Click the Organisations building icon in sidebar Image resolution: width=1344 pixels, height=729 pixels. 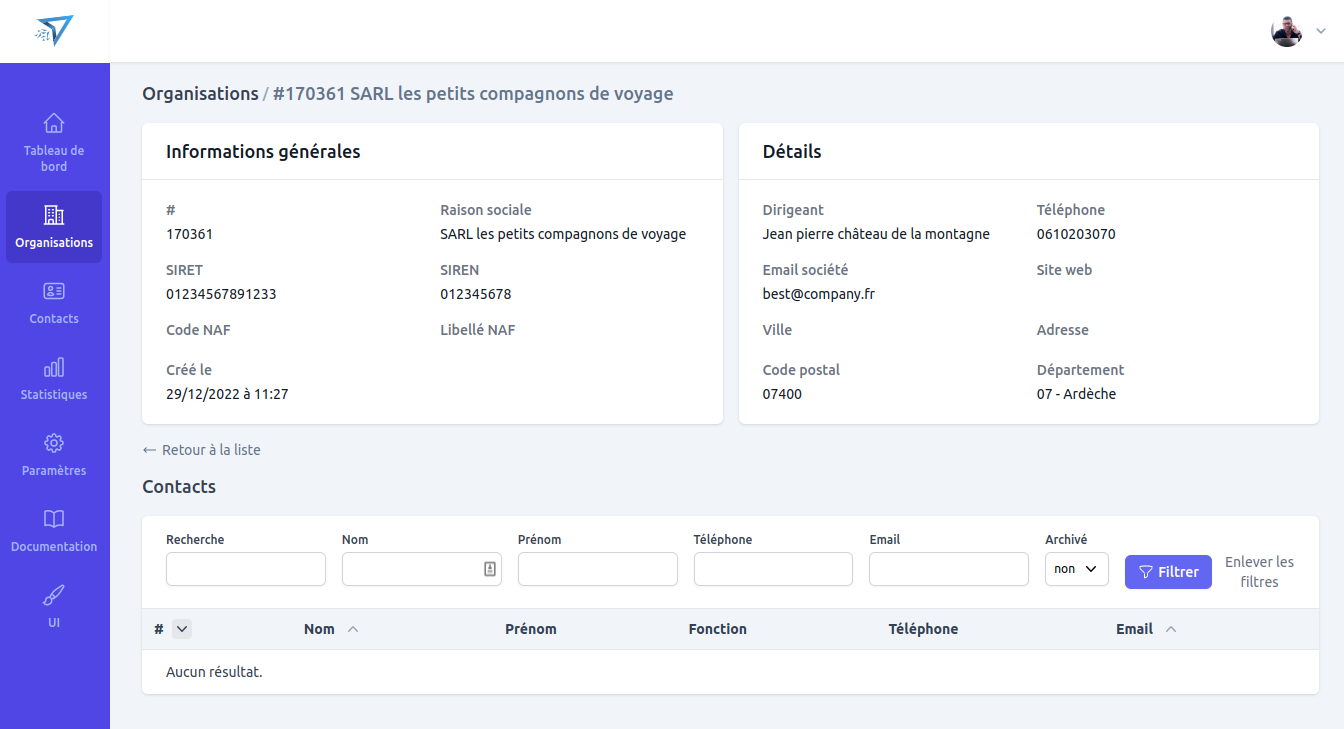coord(54,214)
